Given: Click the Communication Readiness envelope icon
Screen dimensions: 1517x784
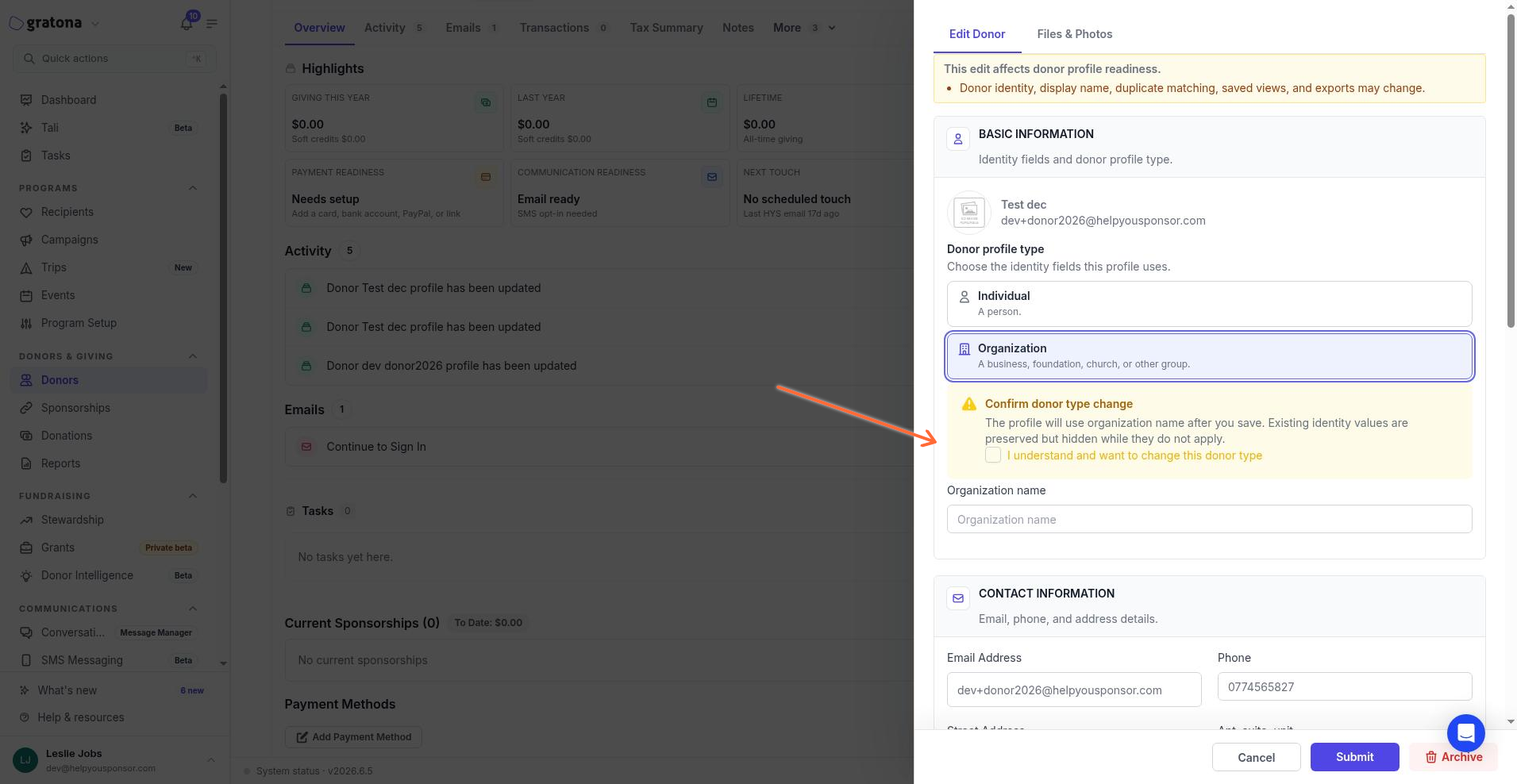Looking at the screenshot, I should pyautogui.click(x=712, y=177).
